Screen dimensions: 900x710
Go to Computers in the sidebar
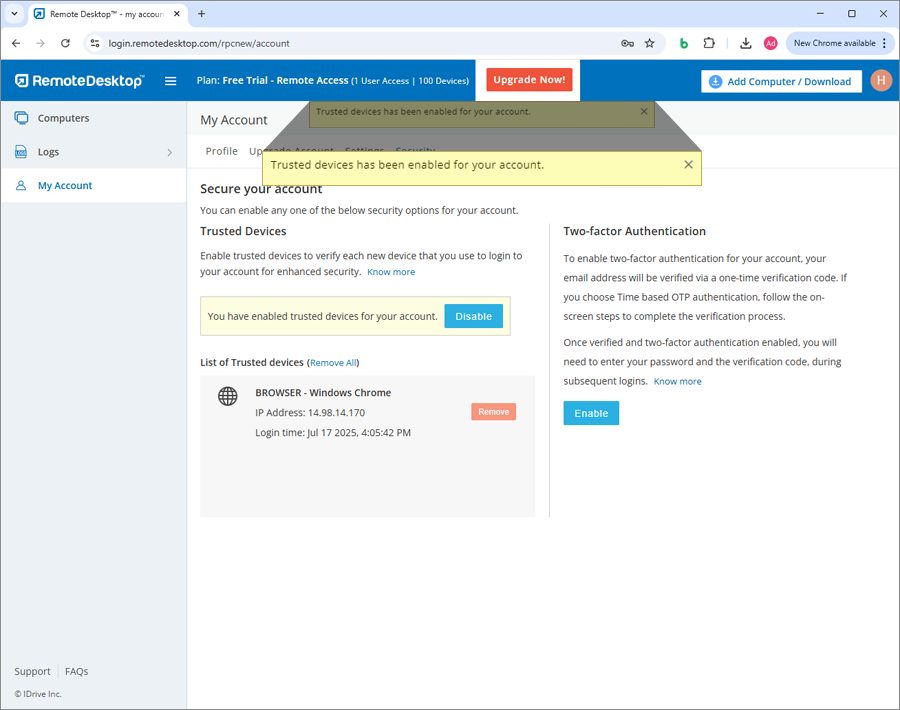63,118
